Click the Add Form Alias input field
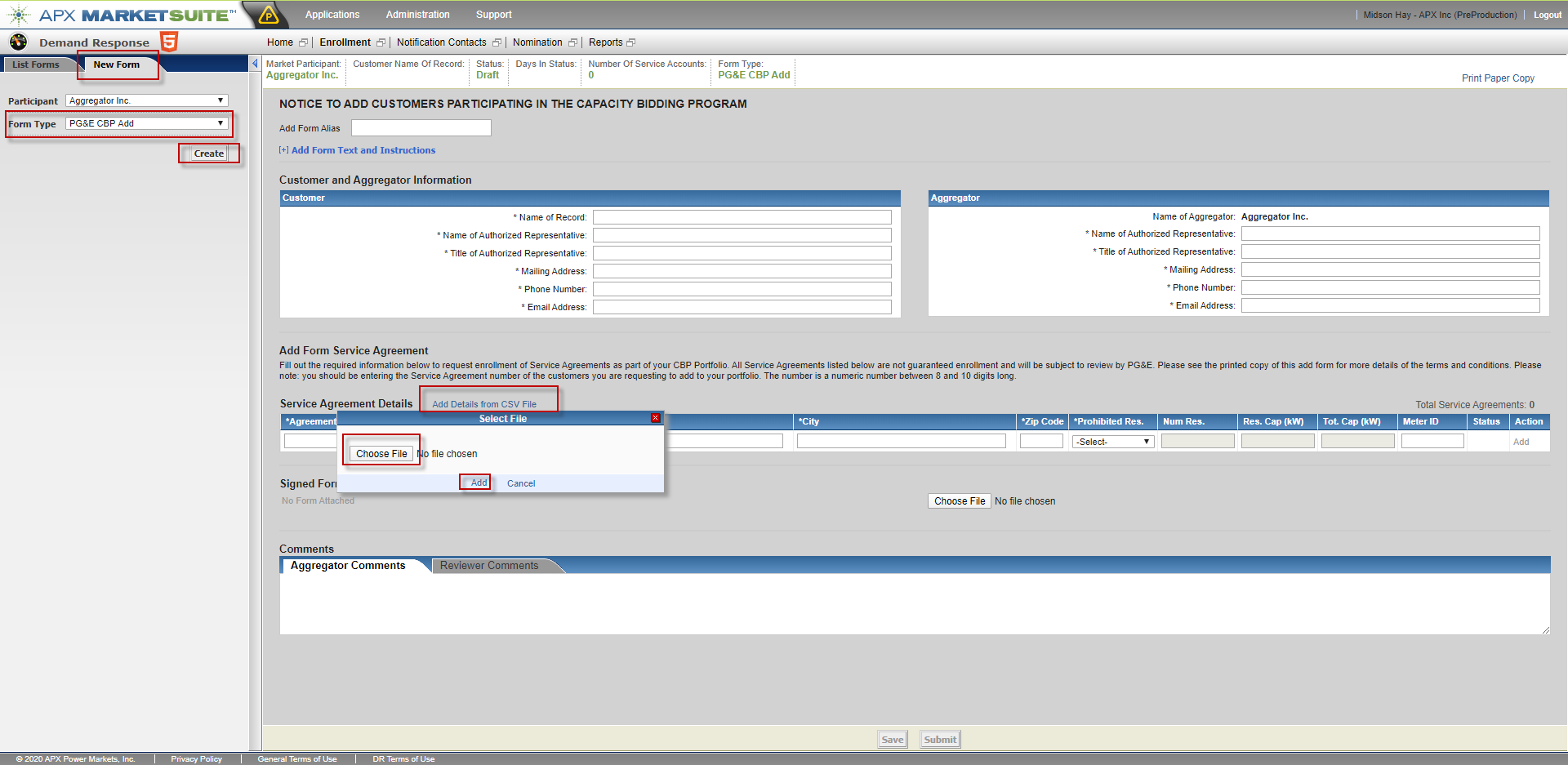1568x765 pixels. [x=421, y=128]
